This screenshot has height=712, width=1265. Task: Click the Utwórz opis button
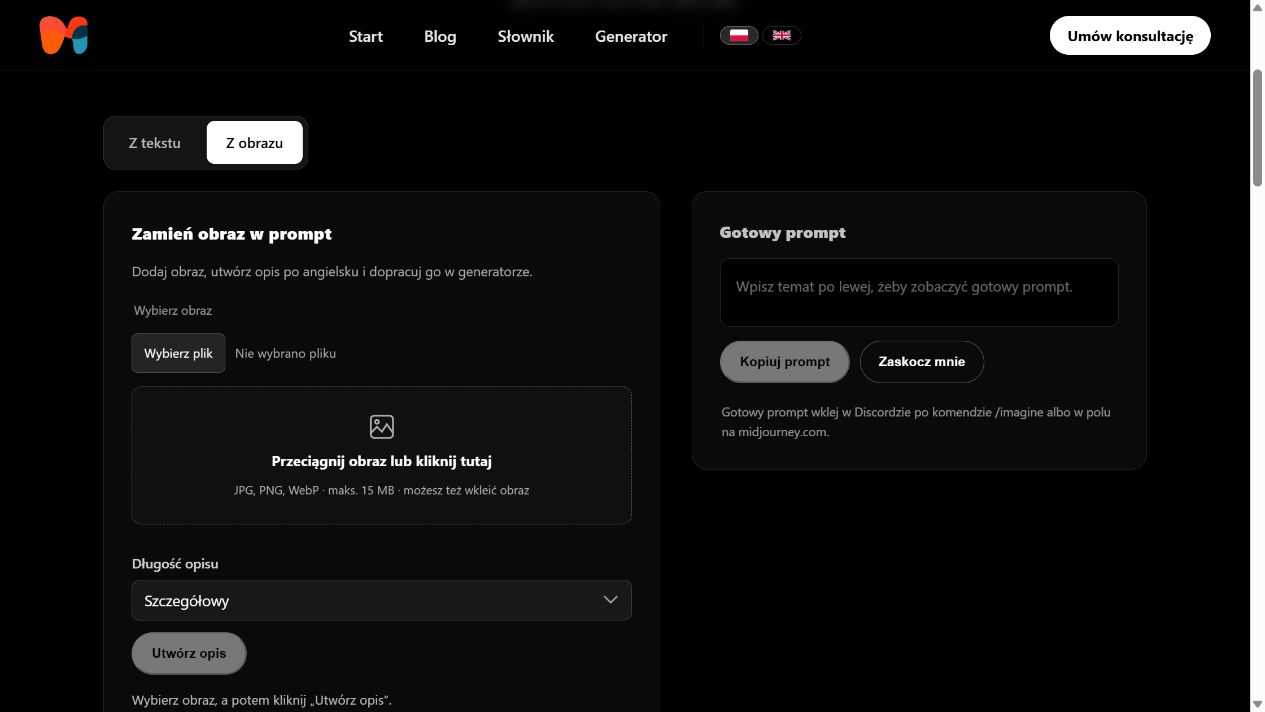tap(189, 653)
